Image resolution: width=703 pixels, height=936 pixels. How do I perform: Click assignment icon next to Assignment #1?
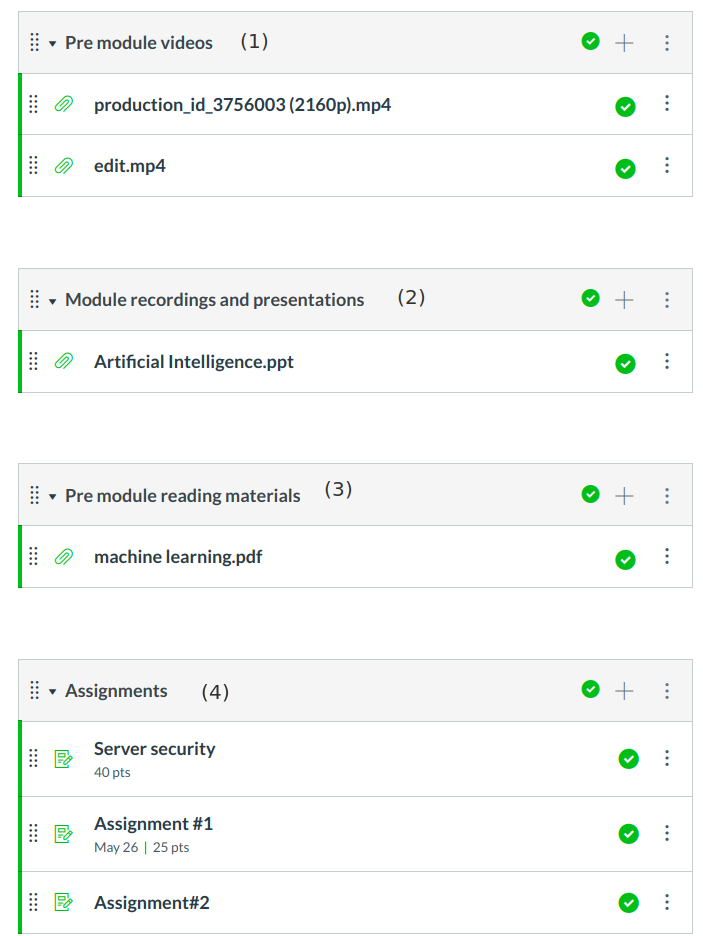[x=64, y=833]
